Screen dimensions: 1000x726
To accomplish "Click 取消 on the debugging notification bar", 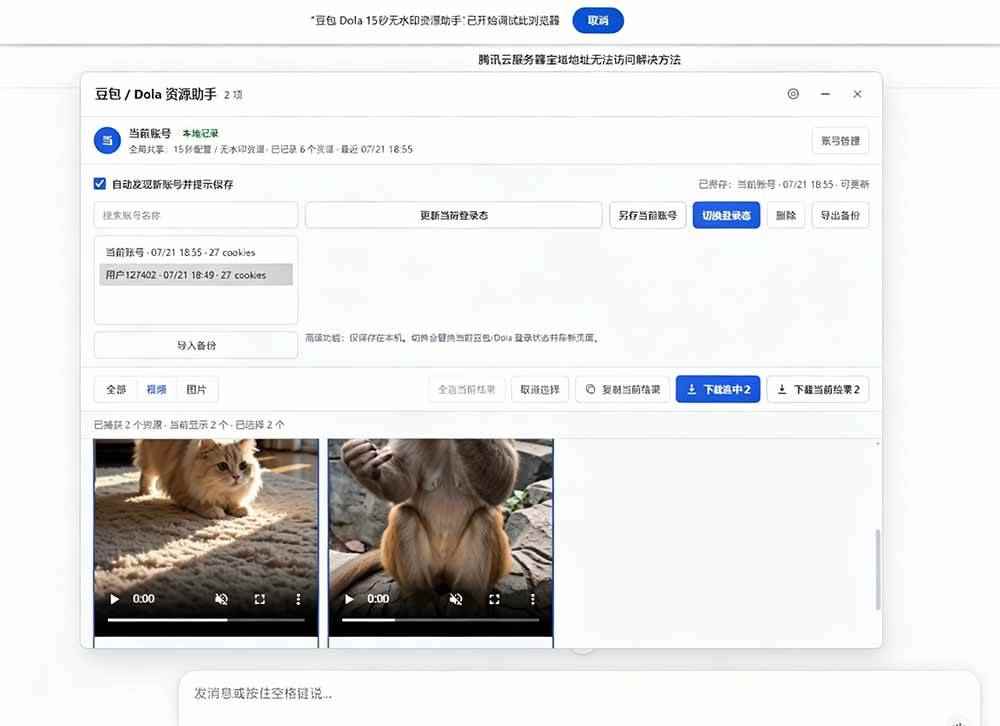I will click(x=598, y=20).
